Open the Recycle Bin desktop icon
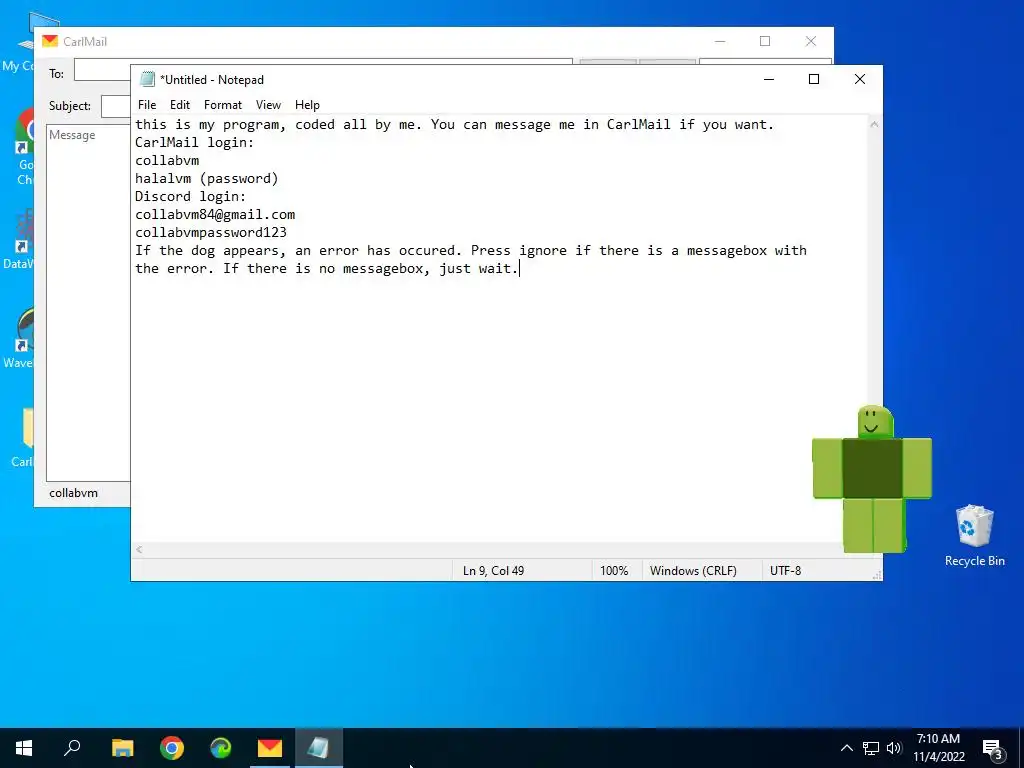The image size is (1024, 768). [974, 535]
